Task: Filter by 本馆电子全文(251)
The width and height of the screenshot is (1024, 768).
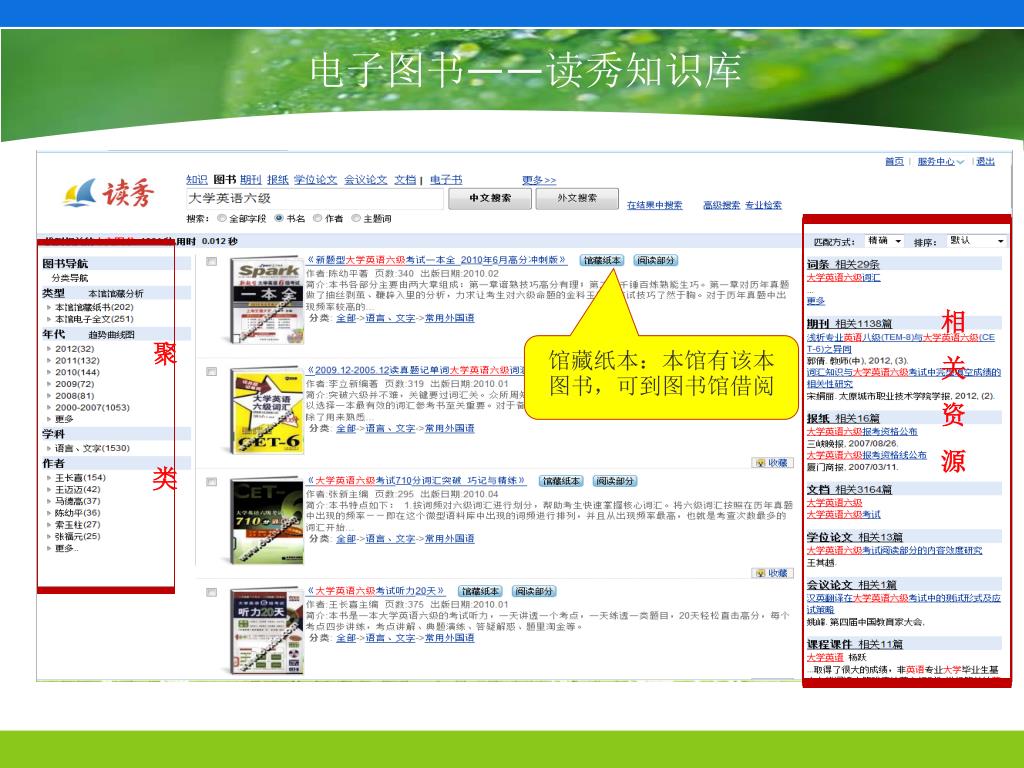Action: pyautogui.click(x=94, y=319)
